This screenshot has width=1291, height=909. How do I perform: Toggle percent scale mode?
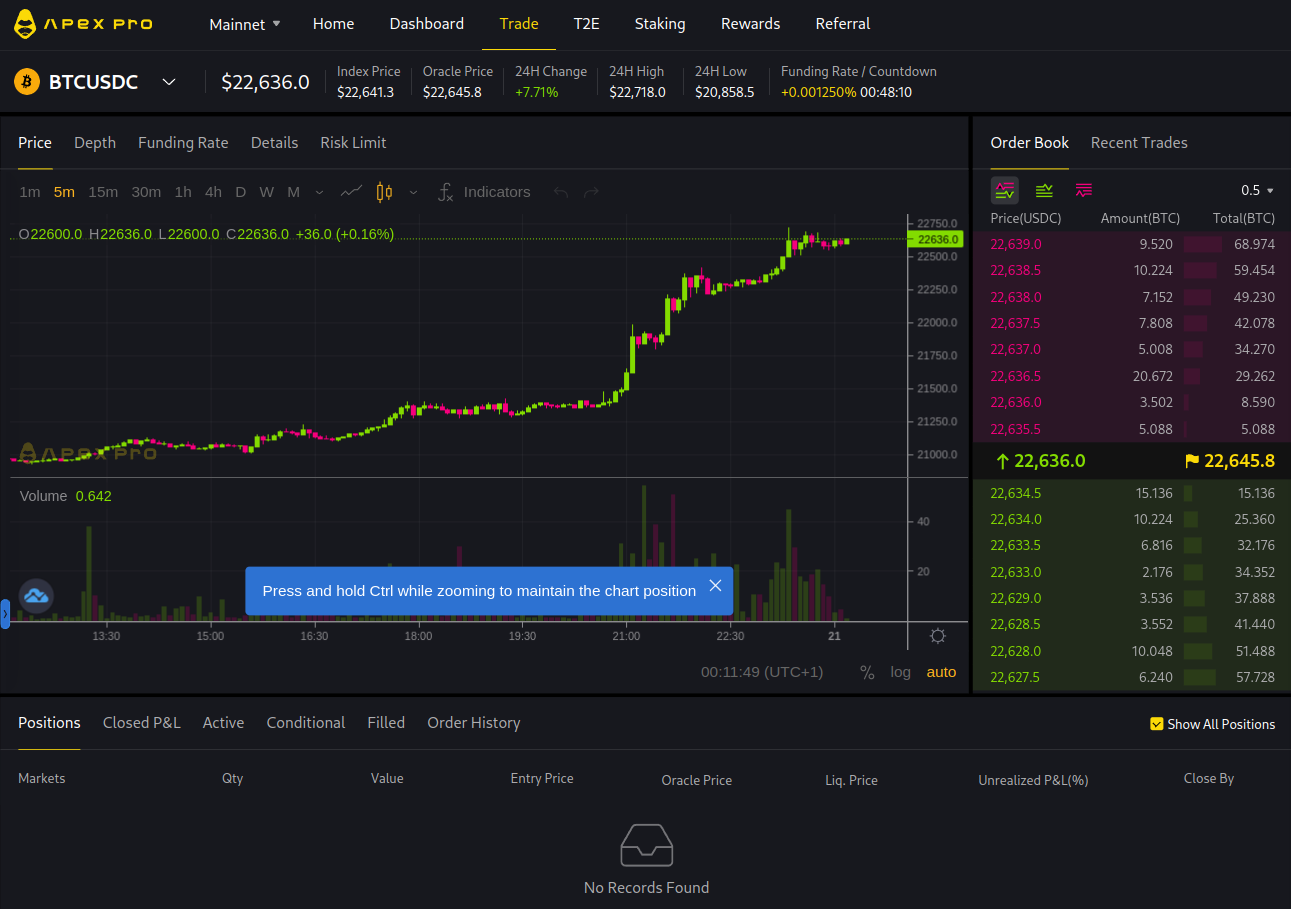867,672
